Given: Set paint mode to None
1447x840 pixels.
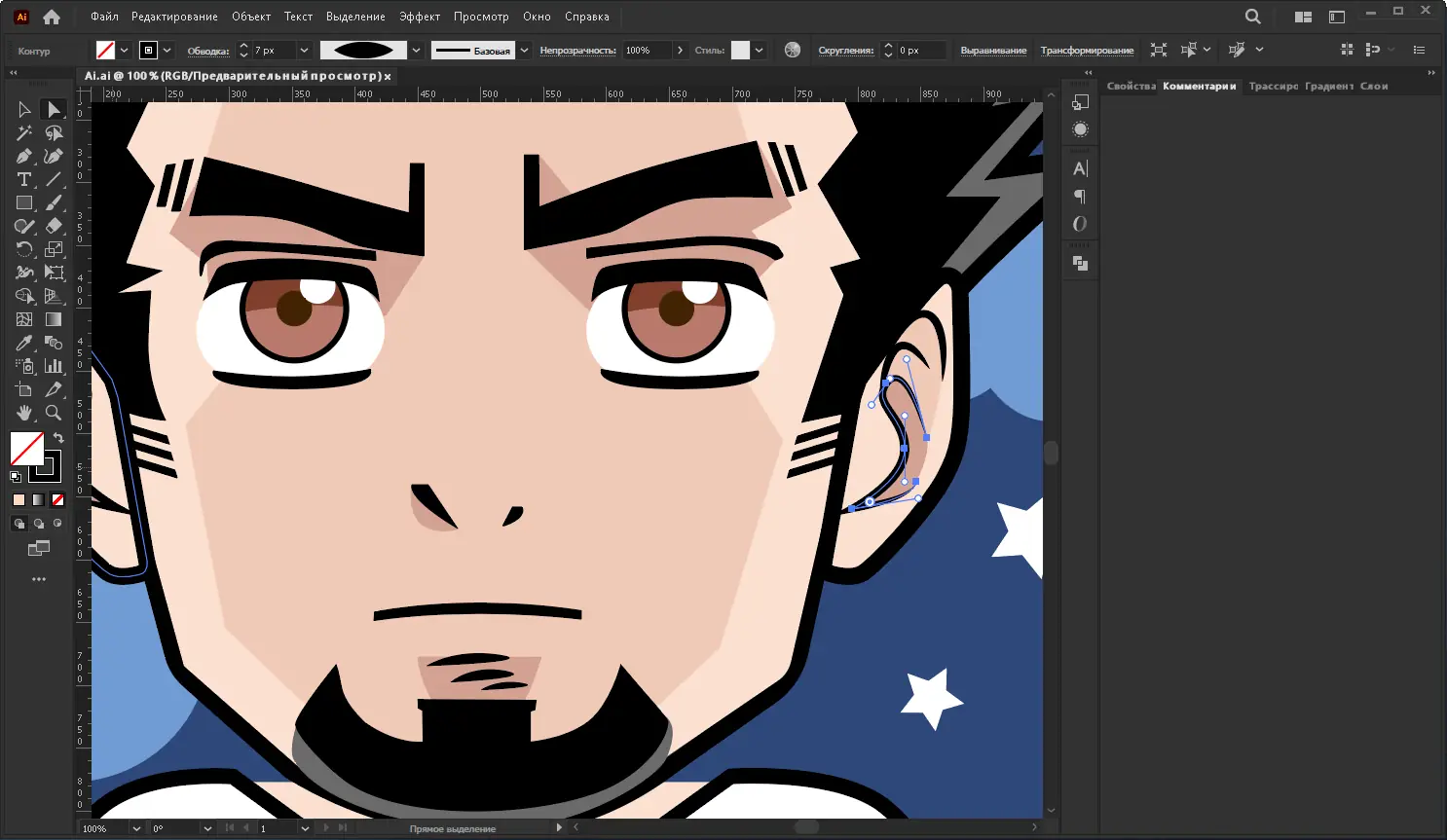Looking at the screenshot, I should click(x=57, y=500).
